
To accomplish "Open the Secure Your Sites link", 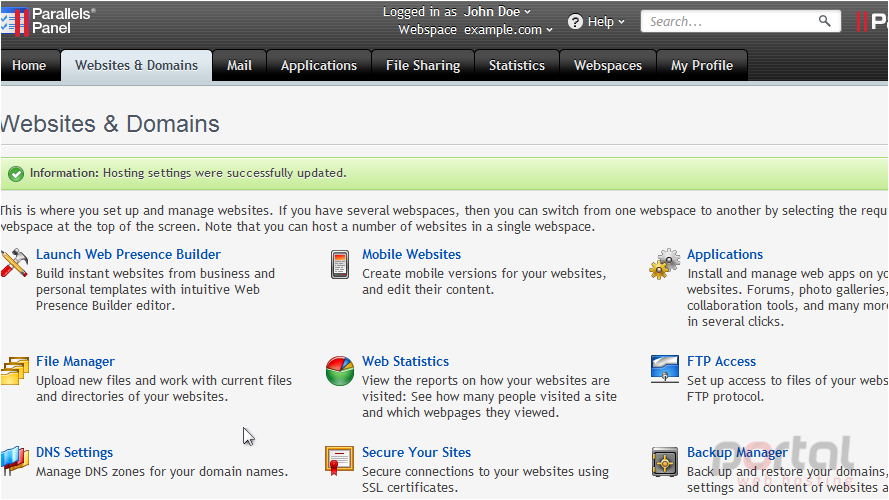I will coord(417,452).
